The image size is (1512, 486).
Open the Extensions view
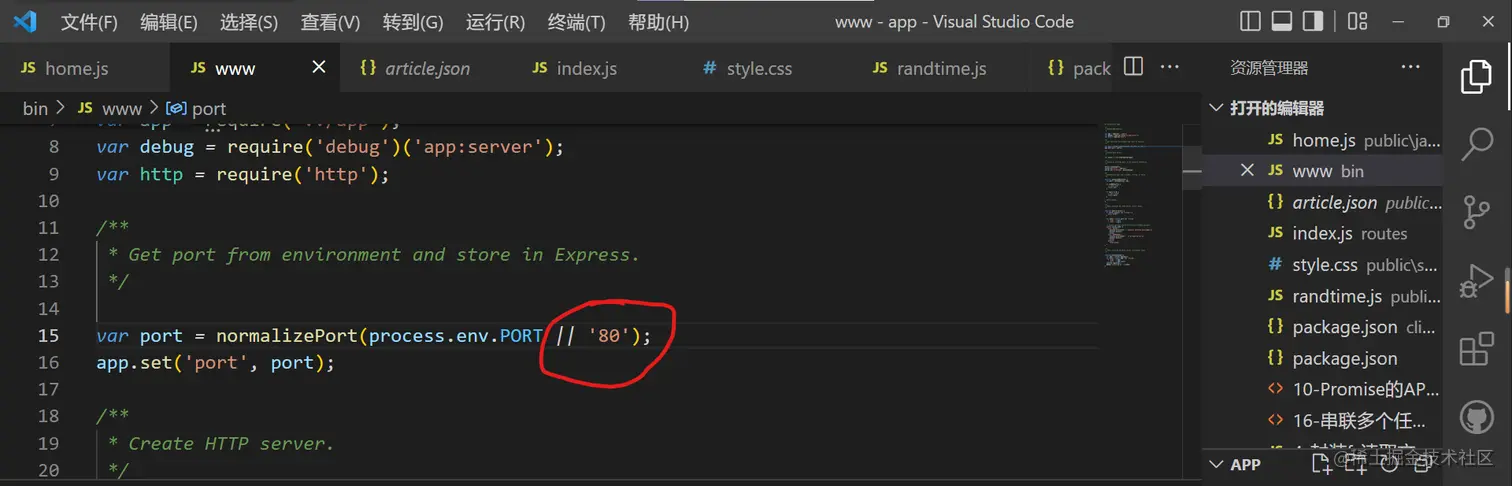point(1476,349)
